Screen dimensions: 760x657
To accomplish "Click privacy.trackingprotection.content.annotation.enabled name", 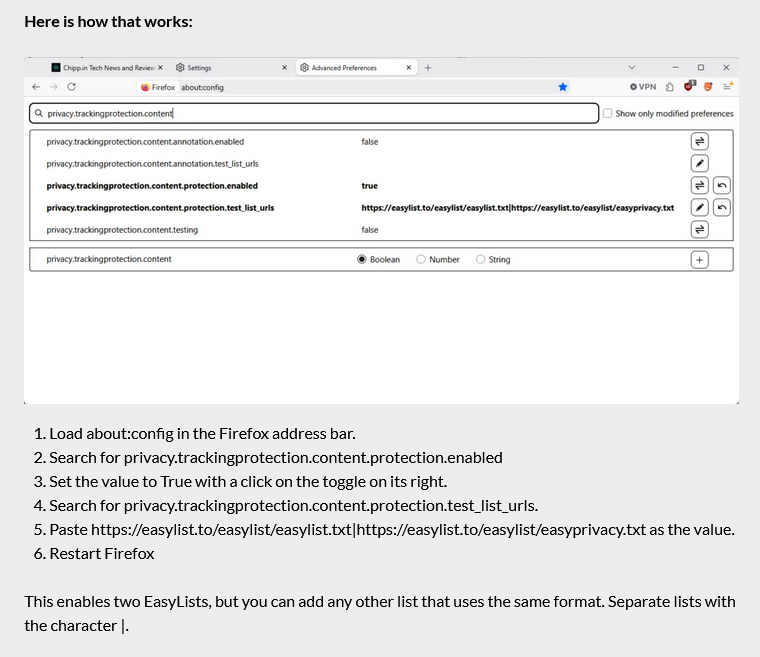I will [145, 142].
